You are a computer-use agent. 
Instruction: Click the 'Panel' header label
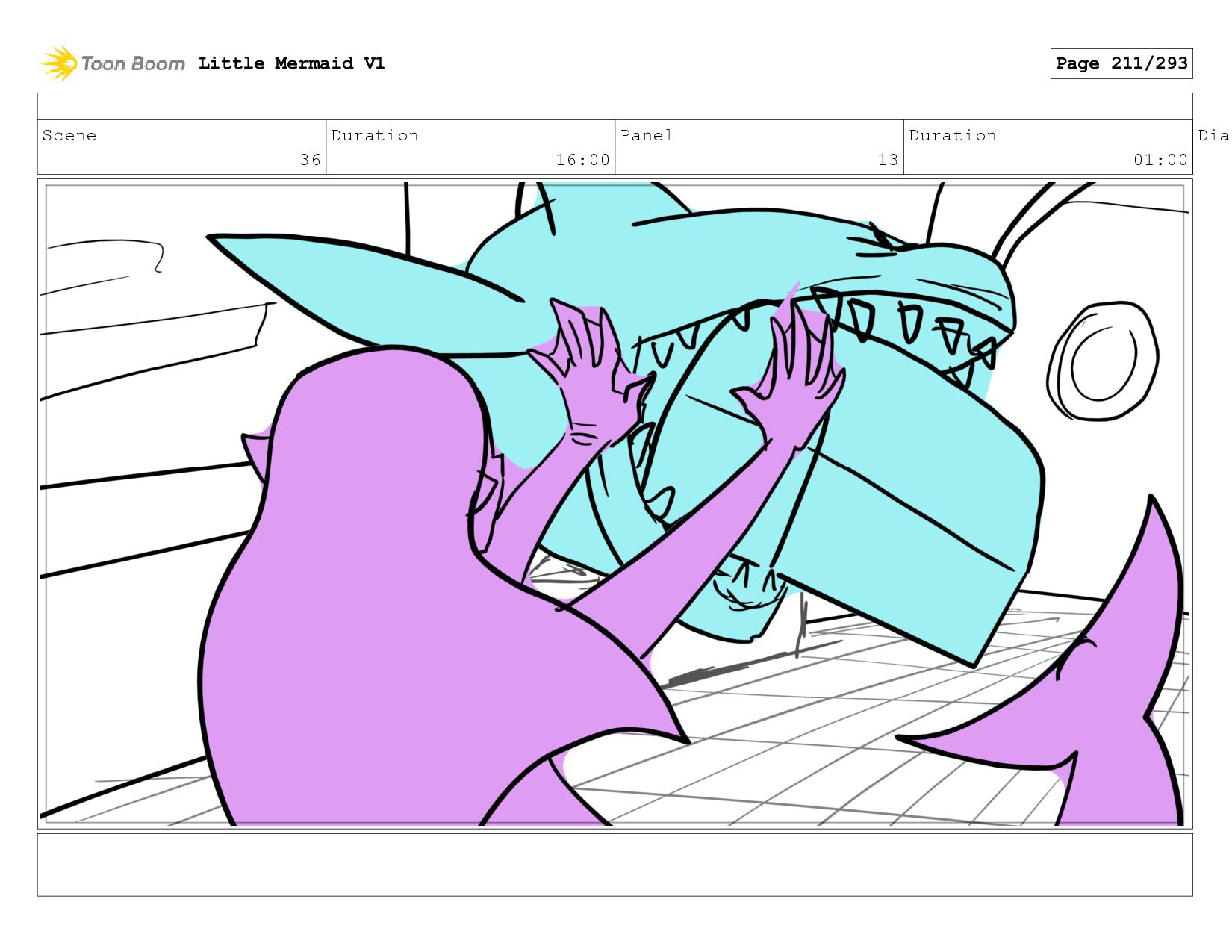pyautogui.click(x=647, y=135)
